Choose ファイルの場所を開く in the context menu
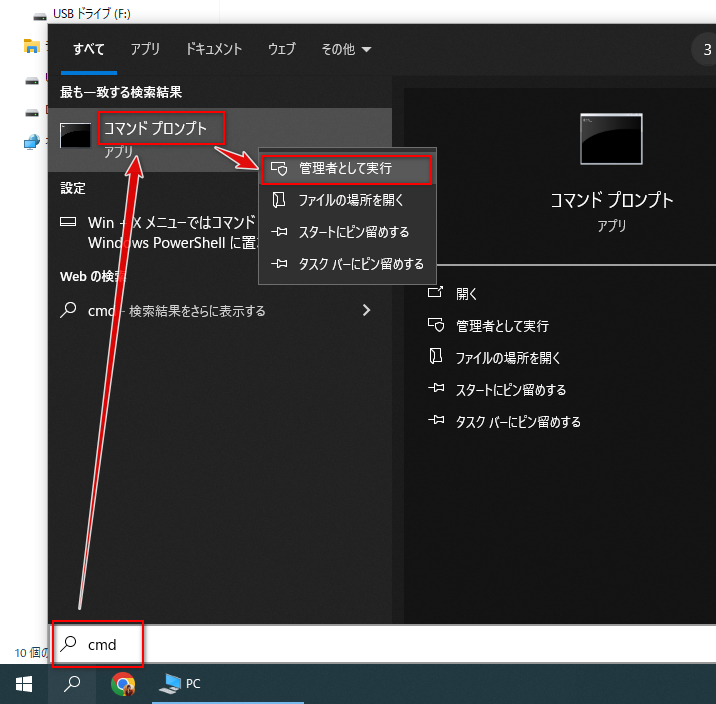 tap(347, 200)
